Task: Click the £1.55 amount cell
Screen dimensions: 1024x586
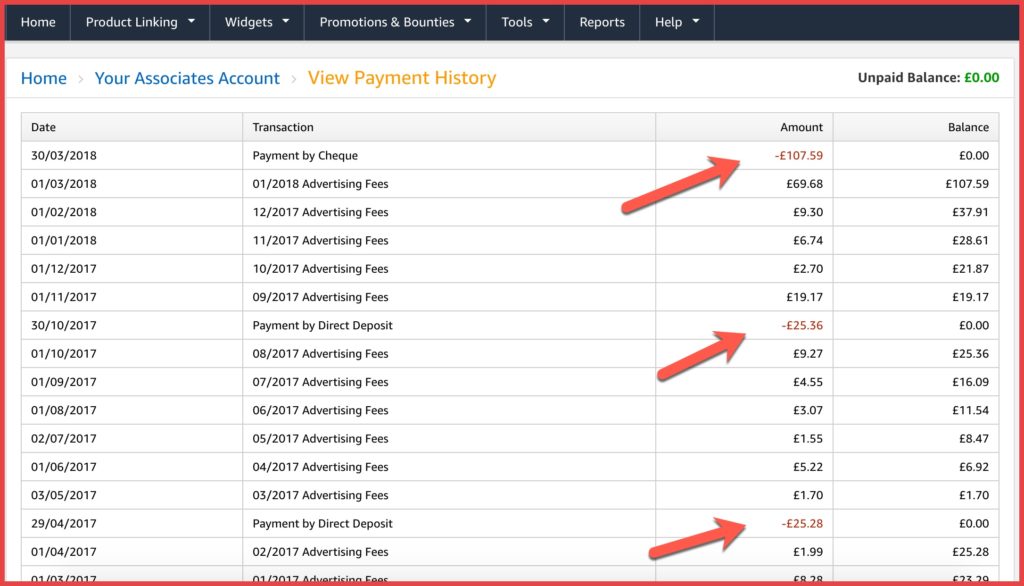Action: (x=744, y=438)
